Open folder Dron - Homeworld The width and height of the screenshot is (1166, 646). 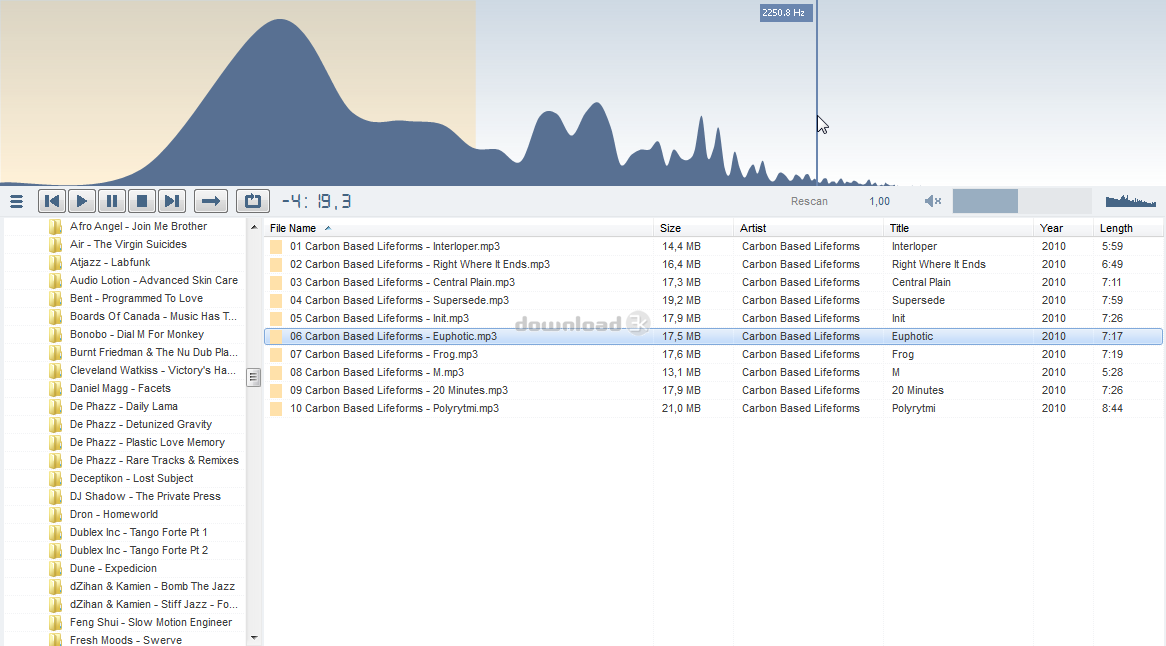114,514
